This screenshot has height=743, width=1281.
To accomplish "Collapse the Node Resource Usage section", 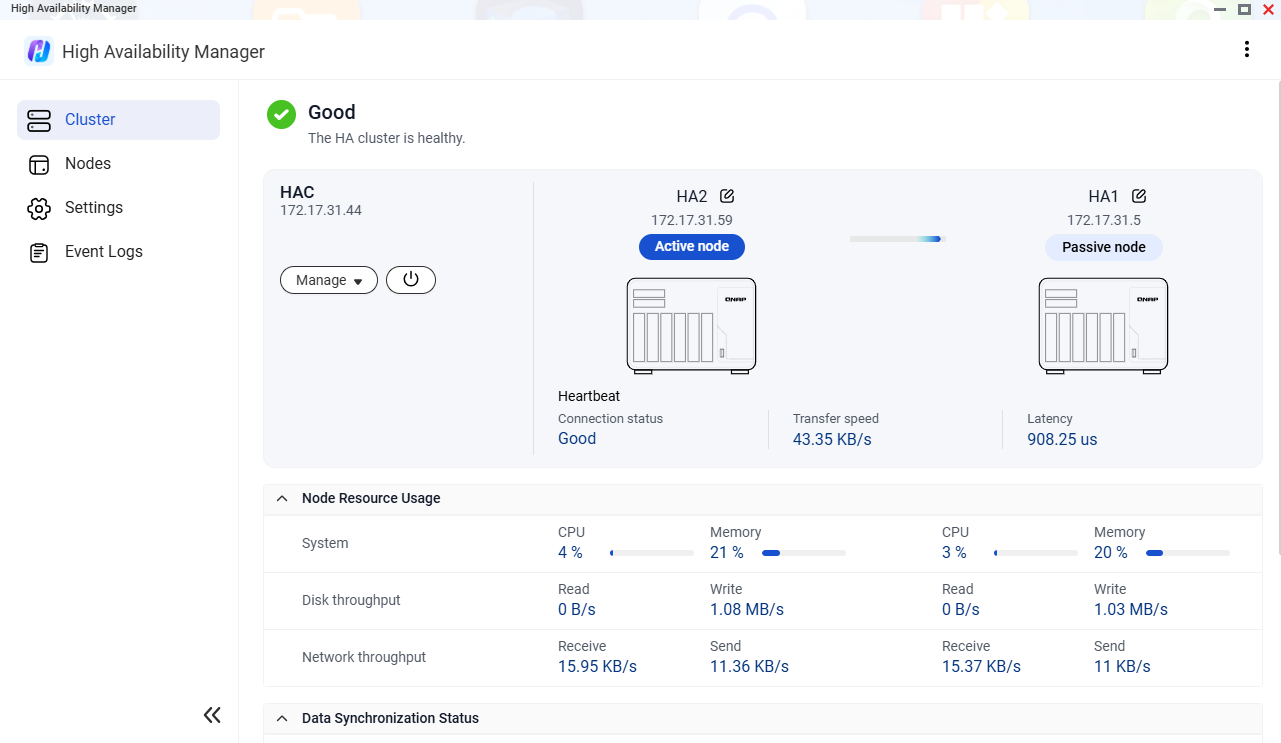I will (282, 498).
